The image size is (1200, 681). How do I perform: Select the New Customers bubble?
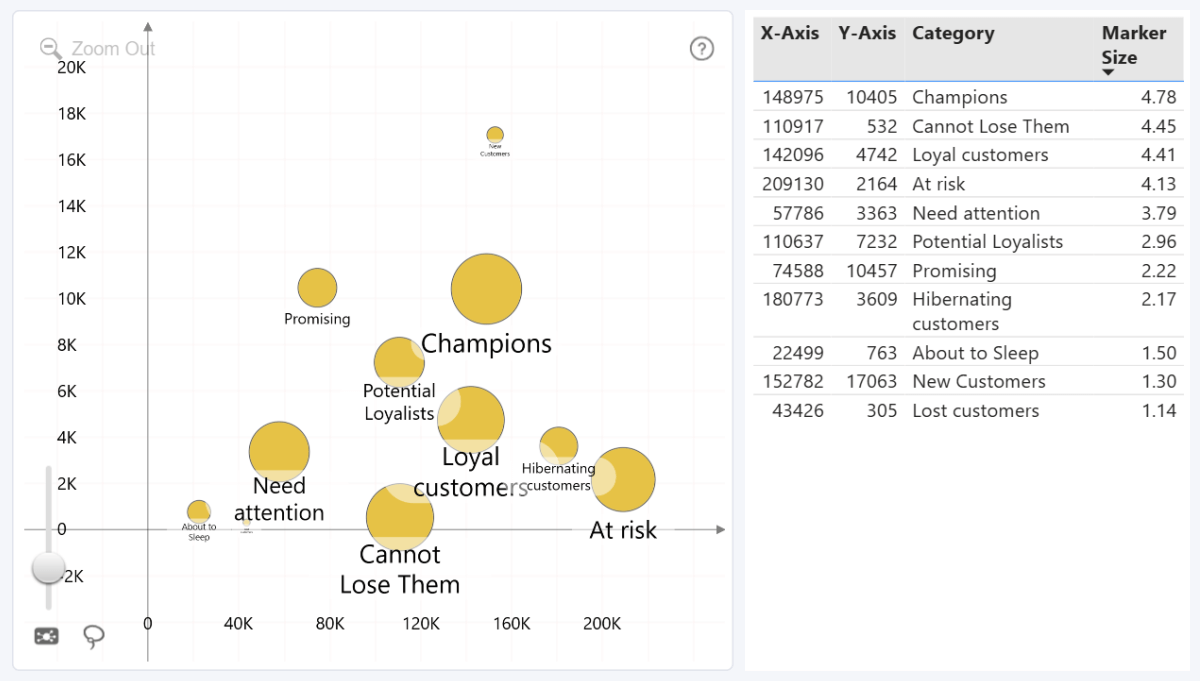pos(495,135)
